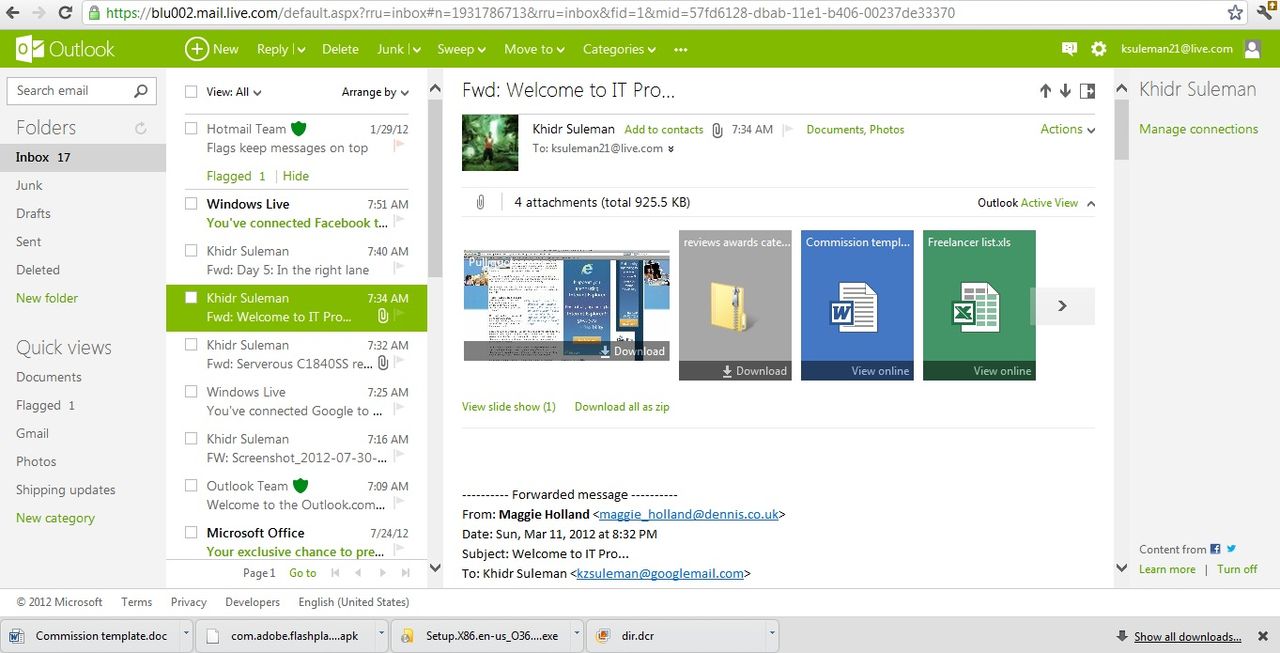Click the sender's avatar picture
Image resolution: width=1280 pixels, height=653 pixels.
coord(490,142)
